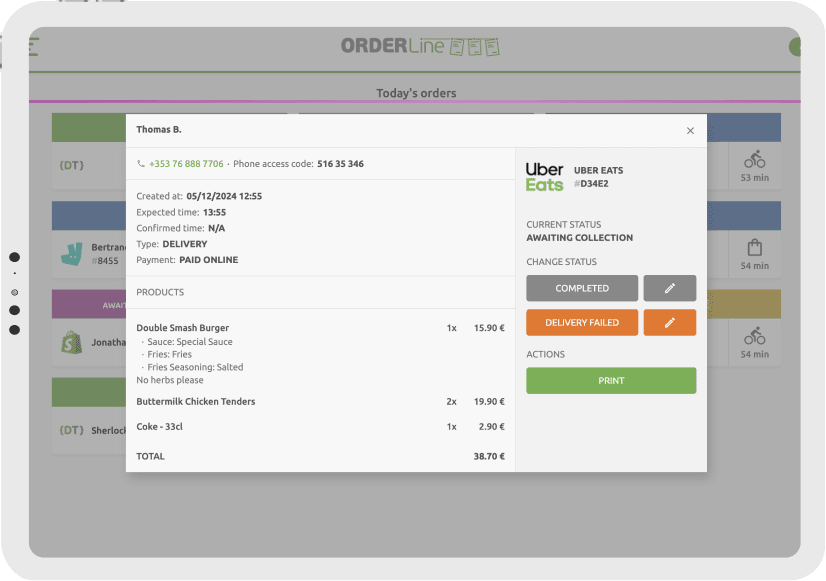Click the Today's orders heading

(x=416, y=93)
